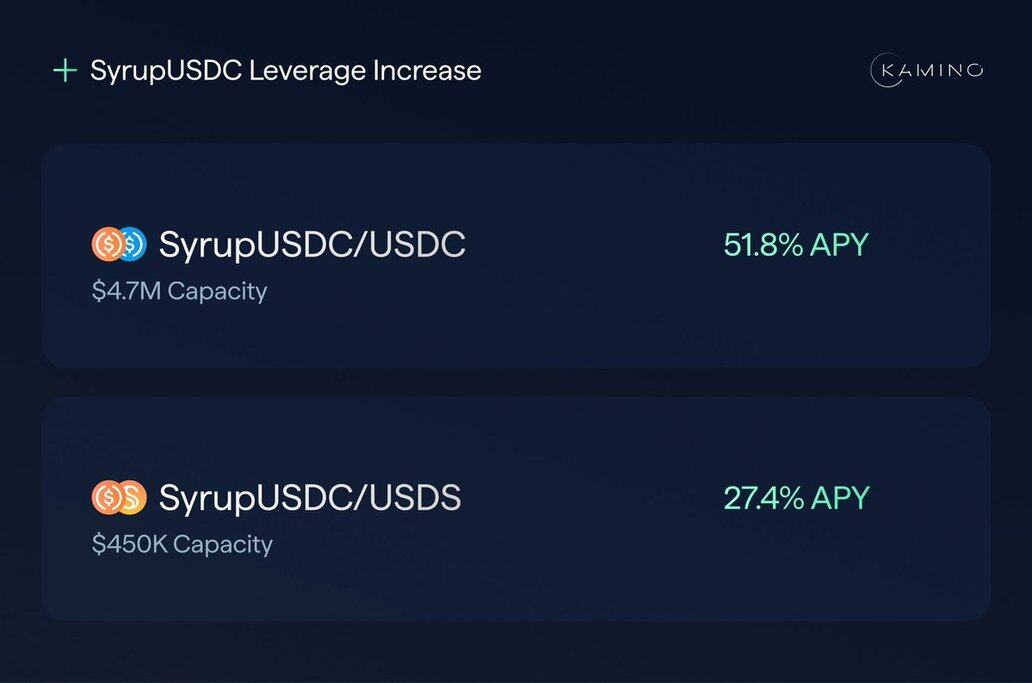1032x683 pixels.
Task: Select the $4.7M Capacity label
Action: click(180, 291)
